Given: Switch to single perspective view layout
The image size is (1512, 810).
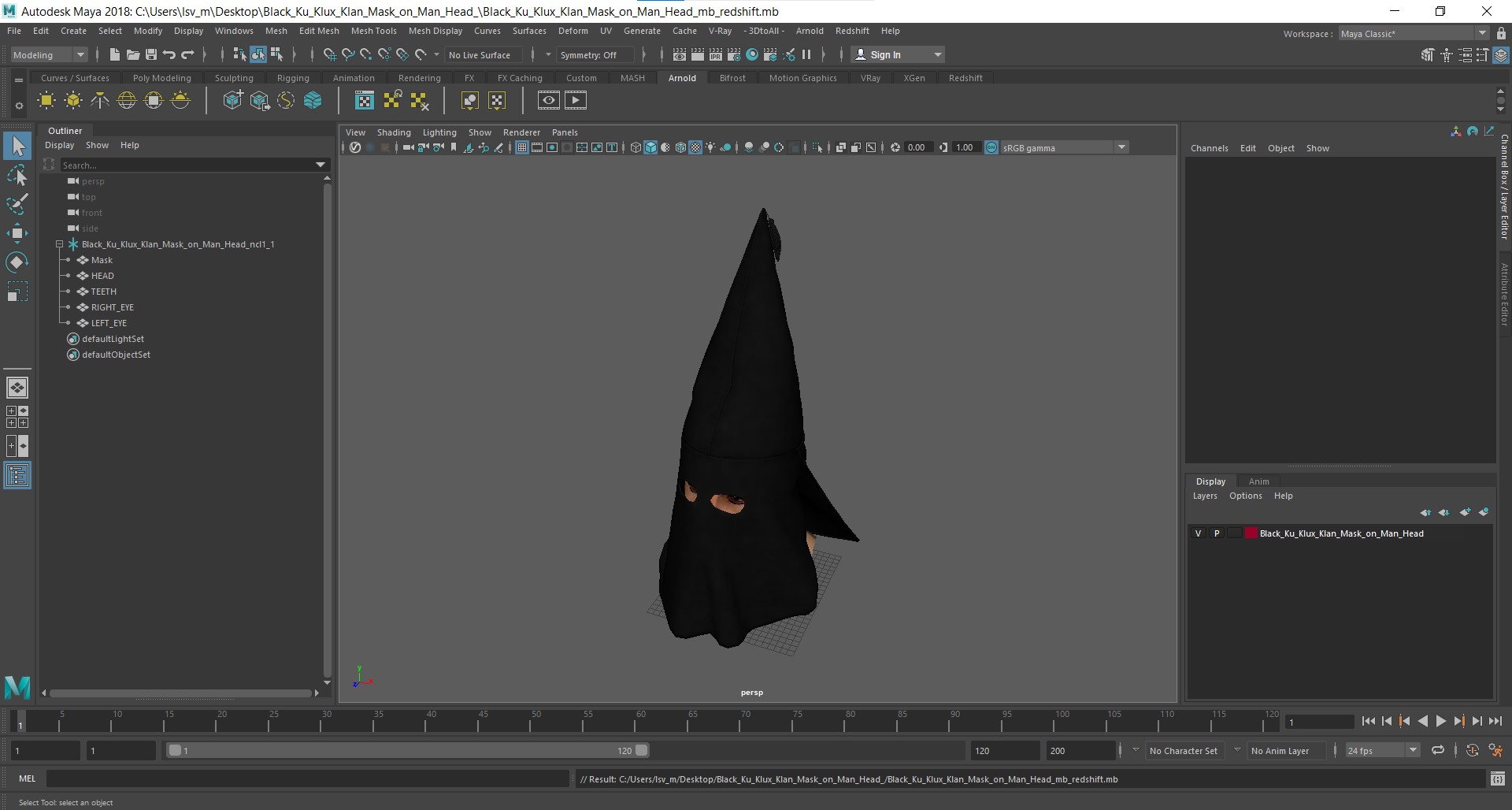Looking at the screenshot, I should [x=17, y=388].
